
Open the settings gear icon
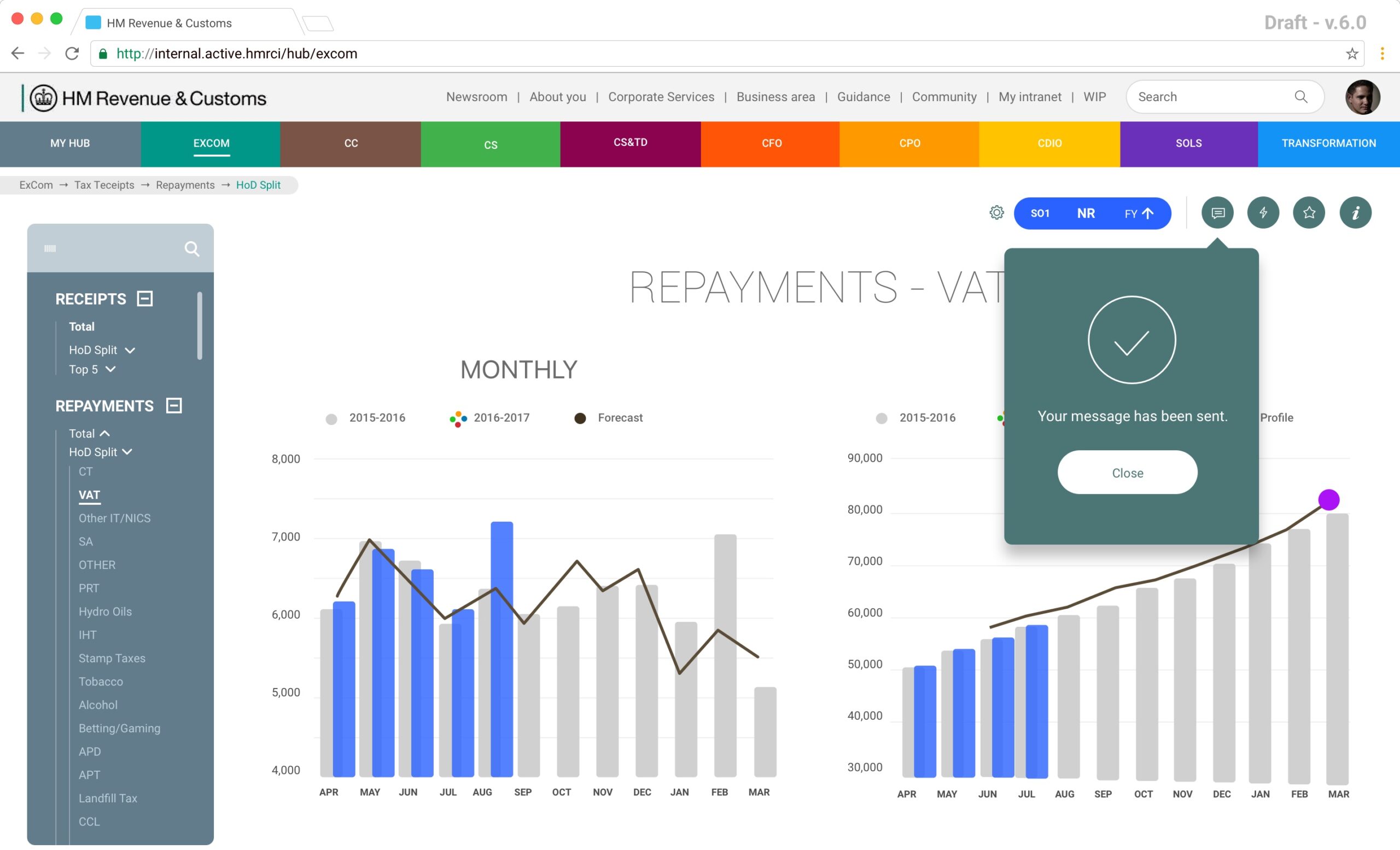click(996, 212)
